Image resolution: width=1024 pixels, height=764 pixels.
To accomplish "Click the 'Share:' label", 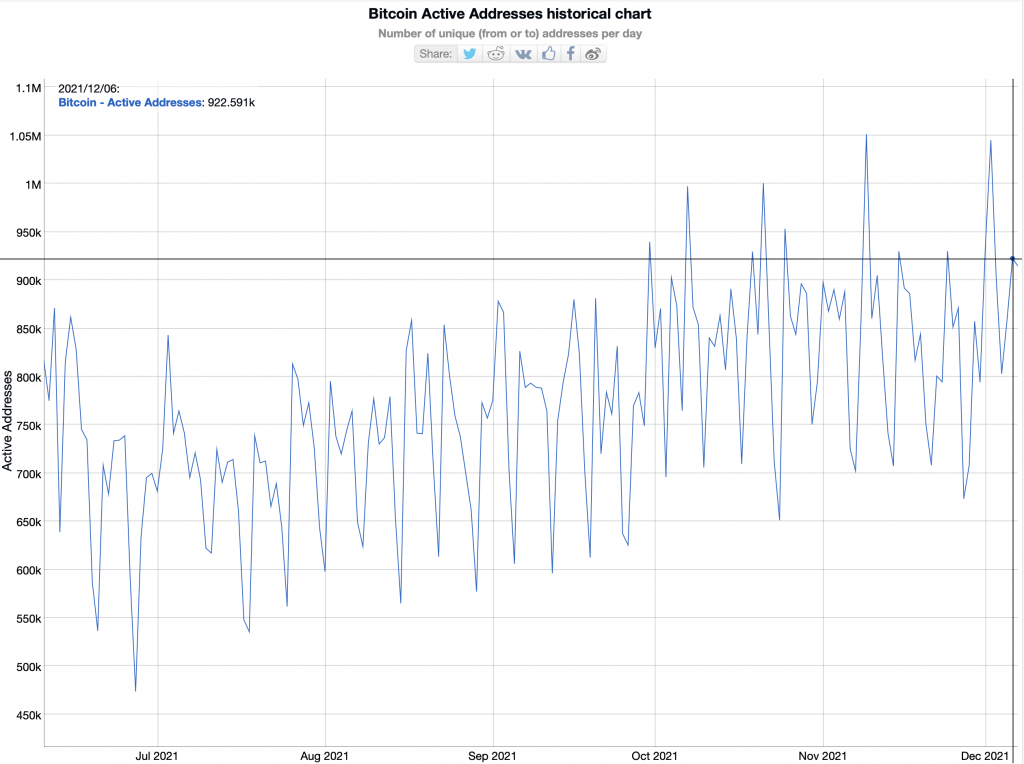I will coord(436,54).
